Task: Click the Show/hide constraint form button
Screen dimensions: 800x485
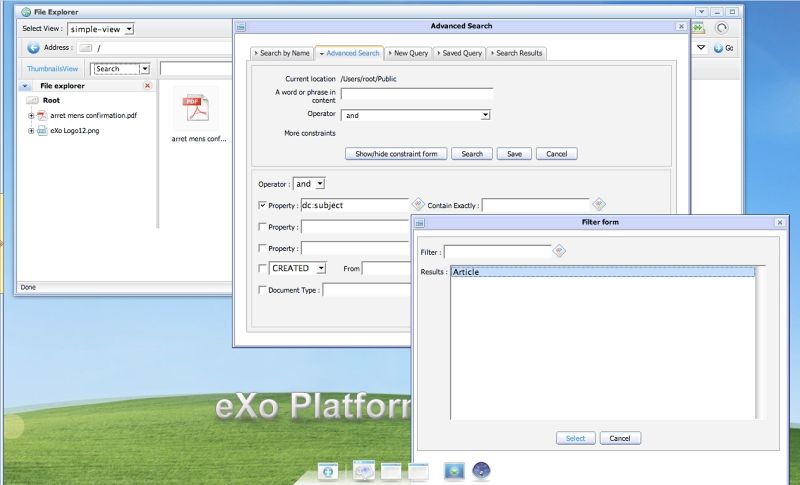Action: 396,154
